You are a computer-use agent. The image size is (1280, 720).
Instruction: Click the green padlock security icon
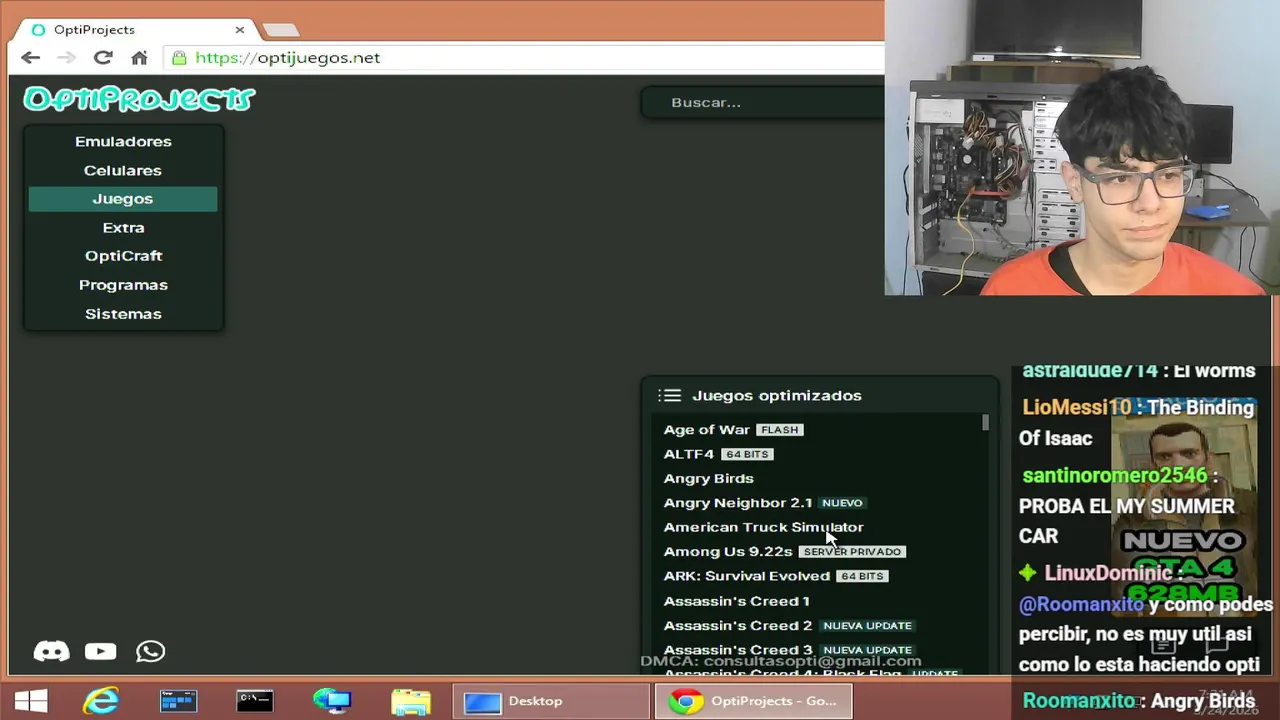coord(179,58)
